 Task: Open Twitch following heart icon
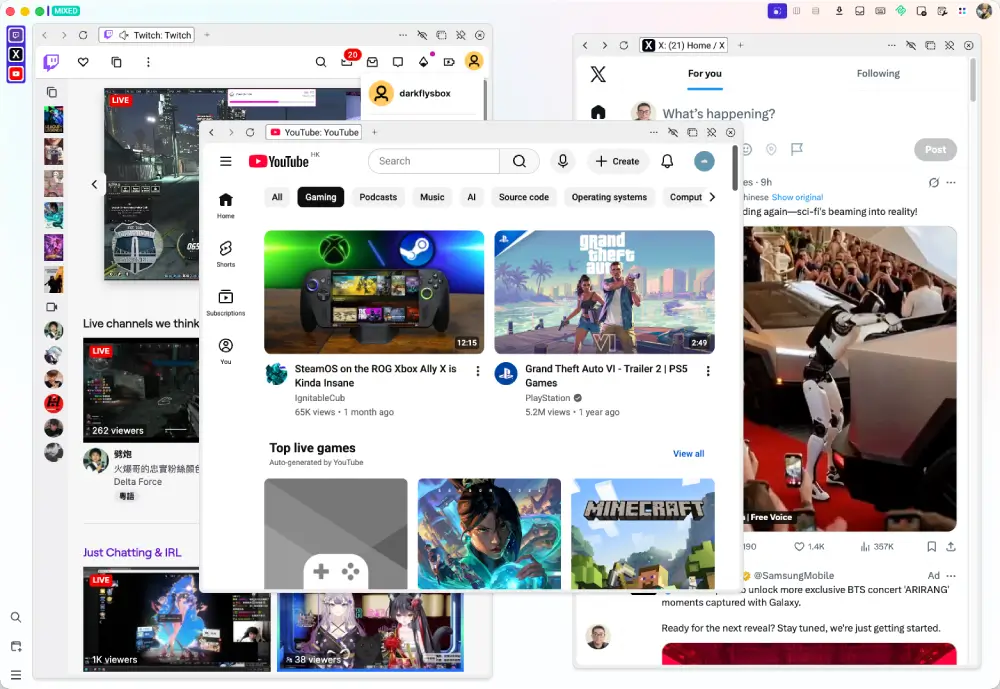tap(83, 62)
